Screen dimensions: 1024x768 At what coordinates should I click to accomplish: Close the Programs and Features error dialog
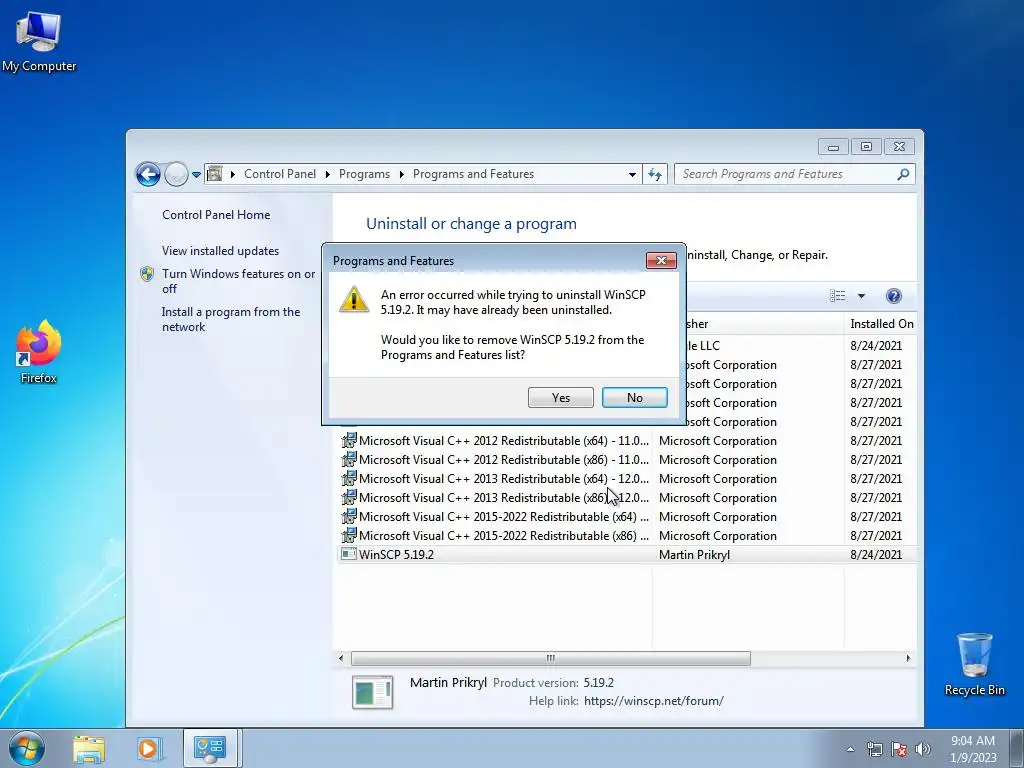661,261
